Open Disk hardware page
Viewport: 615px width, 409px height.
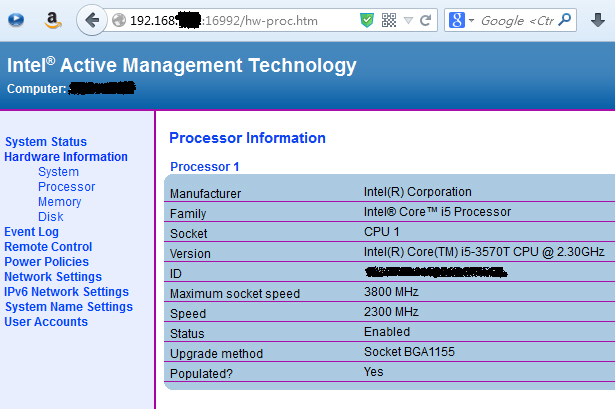coord(51,216)
